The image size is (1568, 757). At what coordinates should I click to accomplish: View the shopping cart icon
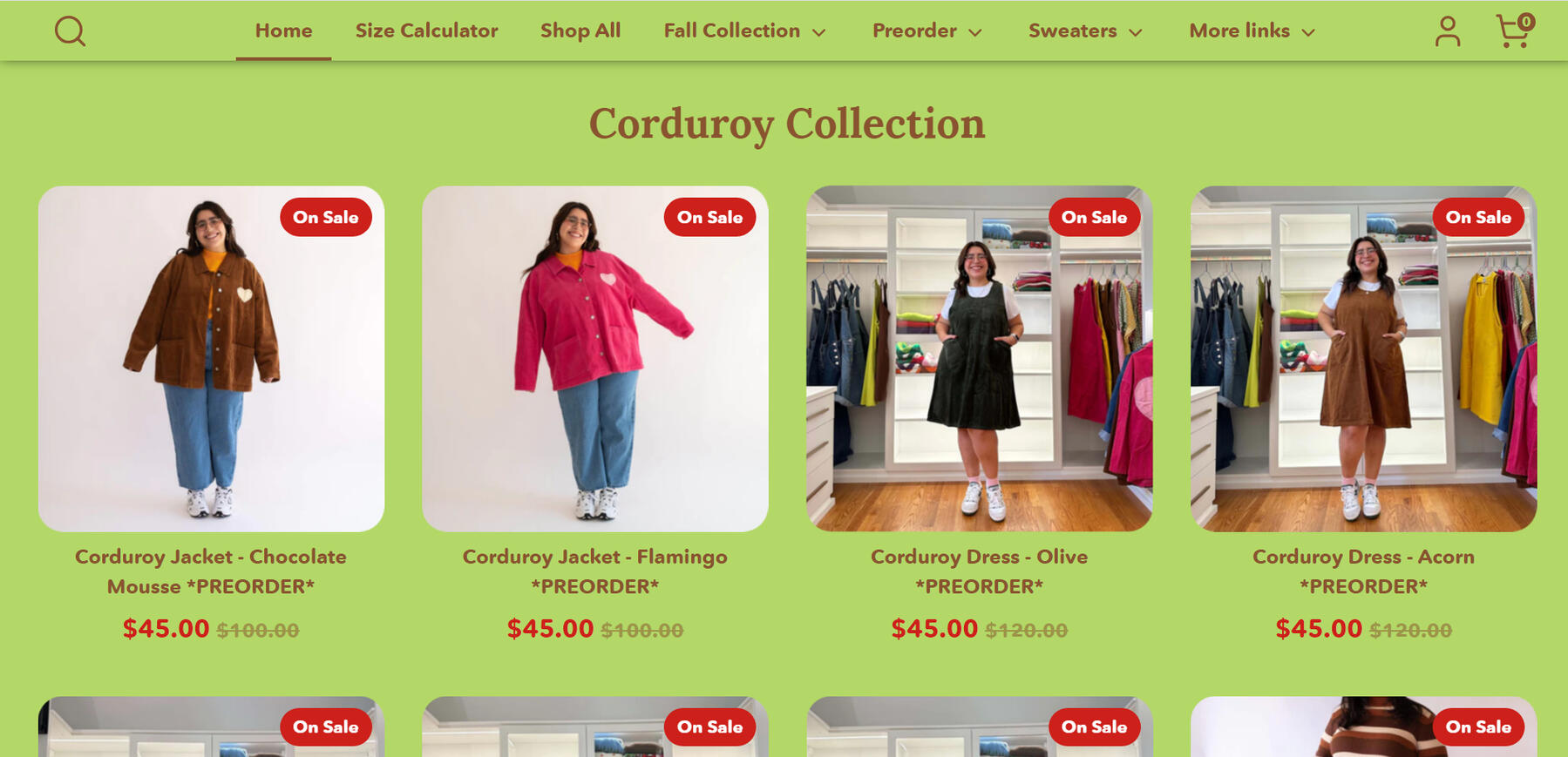pyautogui.click(x=1514, y=30)
